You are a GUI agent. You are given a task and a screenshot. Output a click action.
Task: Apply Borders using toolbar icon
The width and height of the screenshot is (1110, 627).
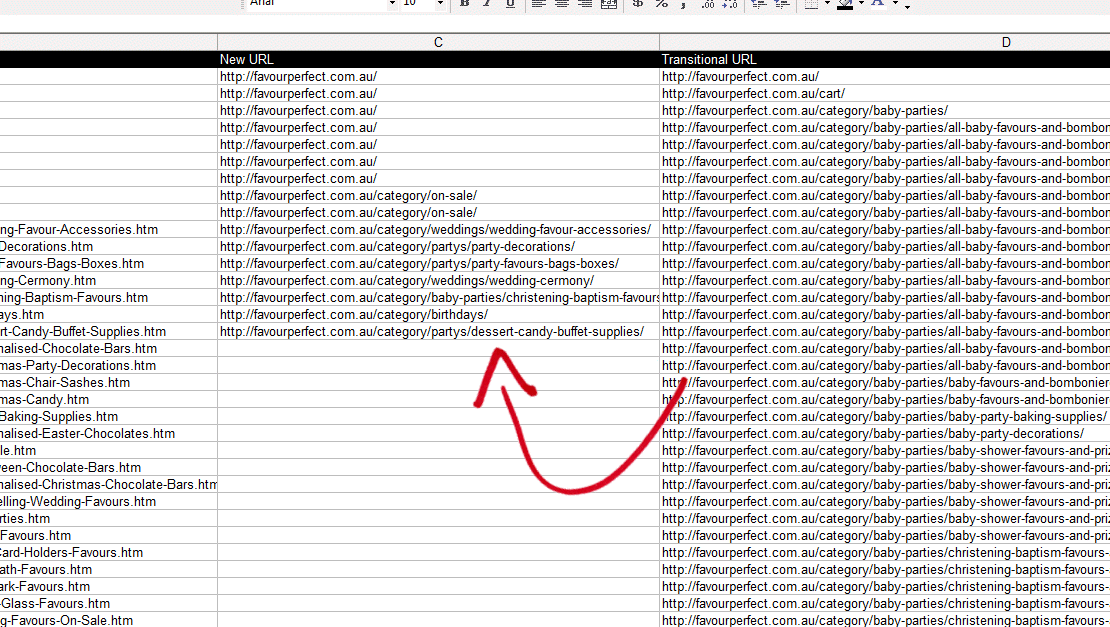pyautogui.click(x=811, y=4)
